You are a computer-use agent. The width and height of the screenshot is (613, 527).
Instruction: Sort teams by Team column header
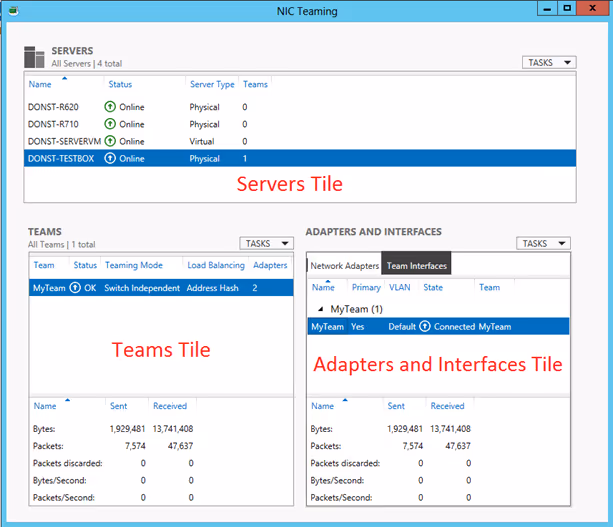[44, 265]
